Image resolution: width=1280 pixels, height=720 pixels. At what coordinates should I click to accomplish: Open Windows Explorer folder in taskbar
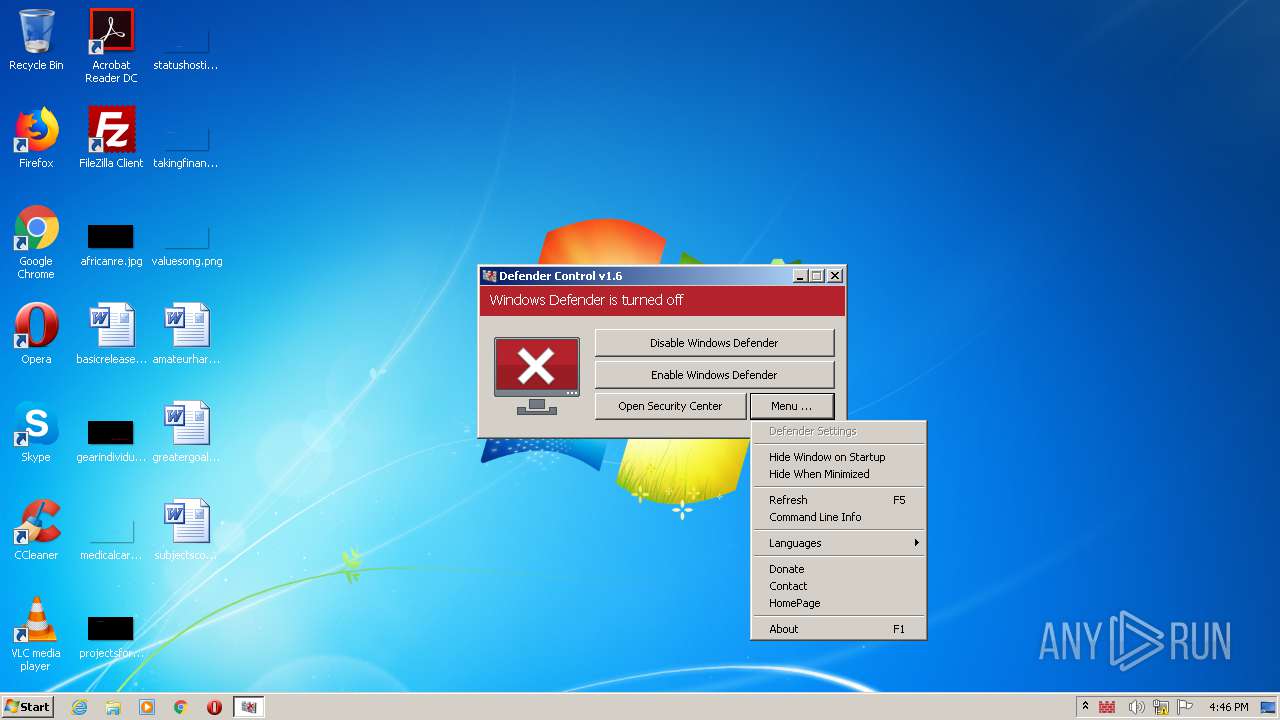(x=113, y=707)
